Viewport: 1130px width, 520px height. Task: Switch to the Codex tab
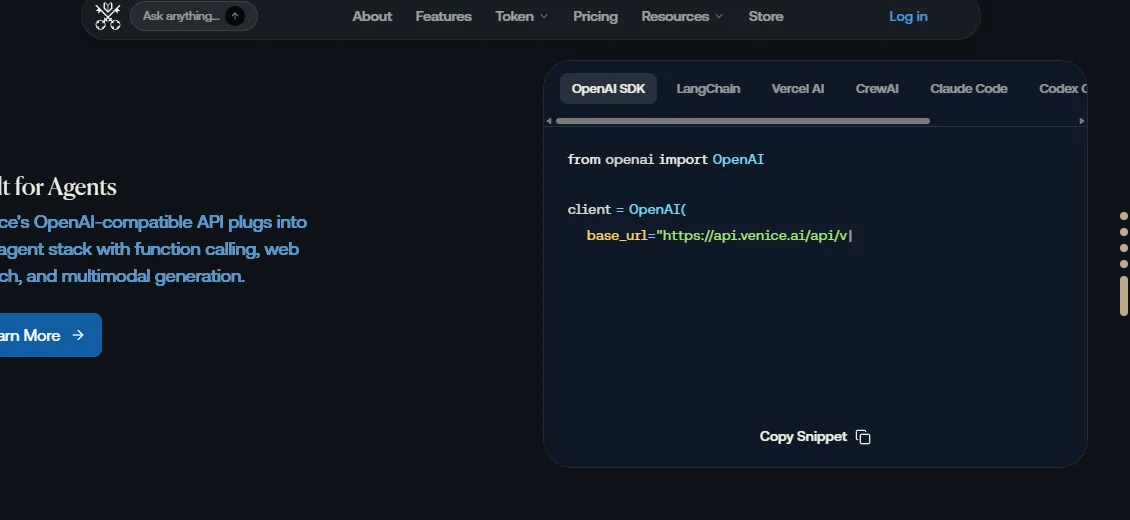pyautogui.click(x=1062, y=89)
